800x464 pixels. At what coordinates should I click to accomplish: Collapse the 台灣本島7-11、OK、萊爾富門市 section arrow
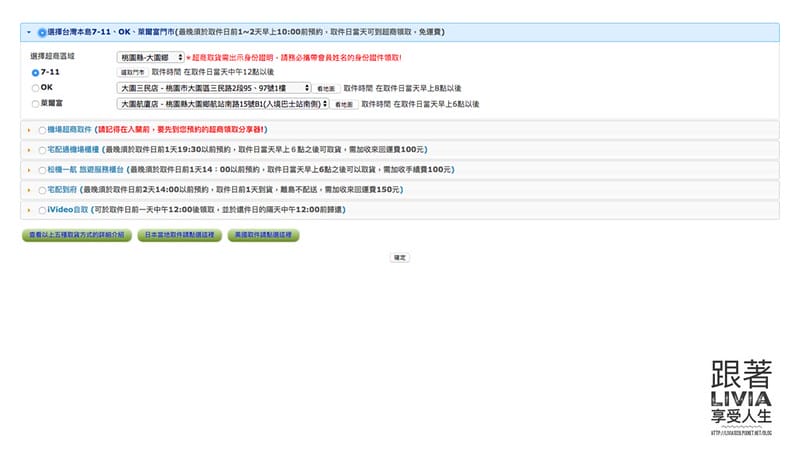click(x=29, y=32)
